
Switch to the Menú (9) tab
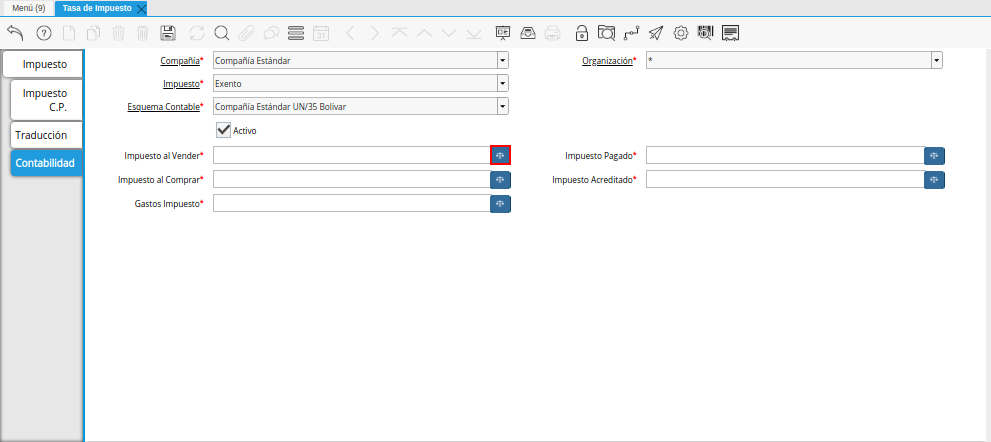28,7
